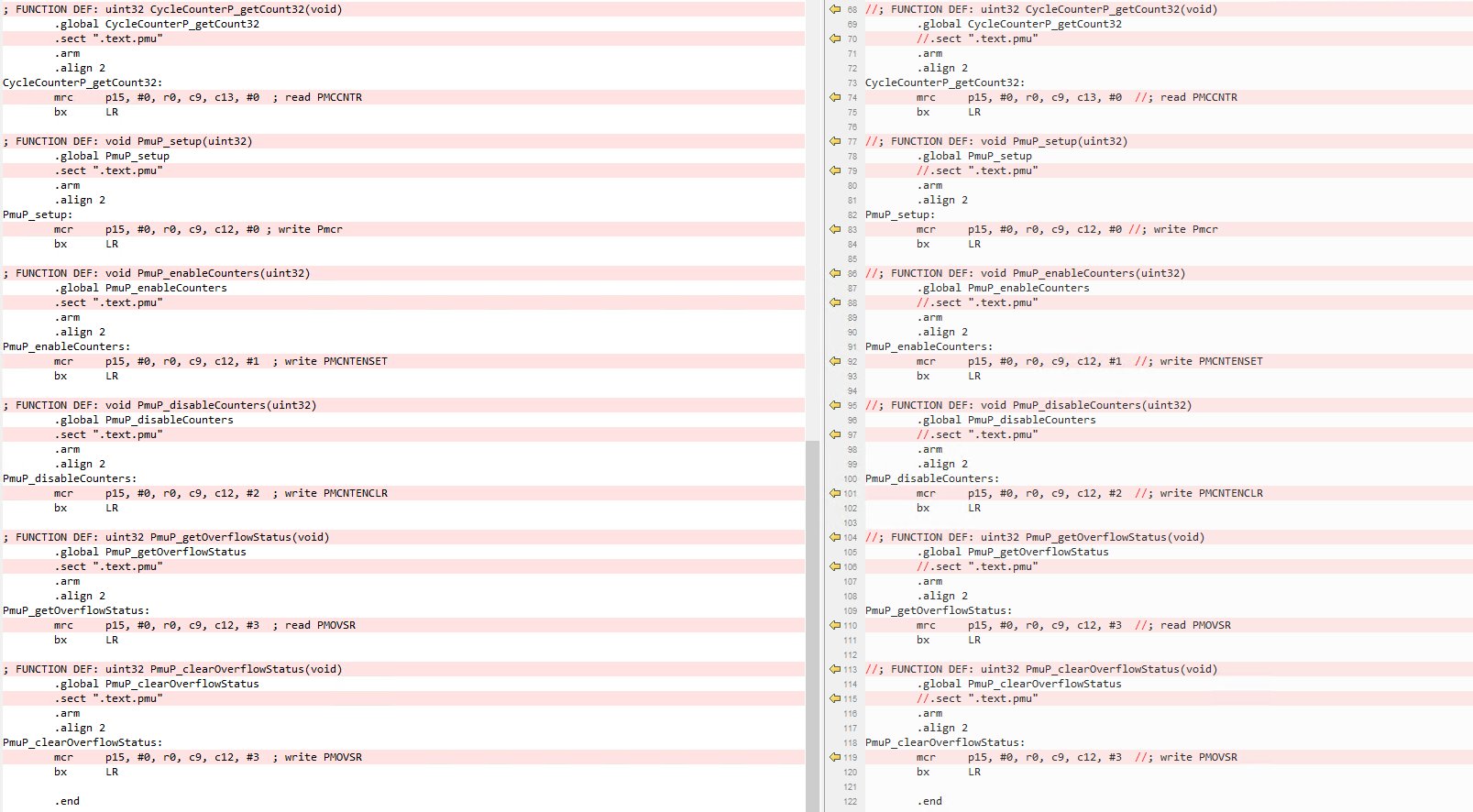The height and width of the screenshot is (812, 1473).
Task: Click left pane '; FUNCTION DEF: void PmuP_setup(uint32)' line
Action: click(403, 141)
